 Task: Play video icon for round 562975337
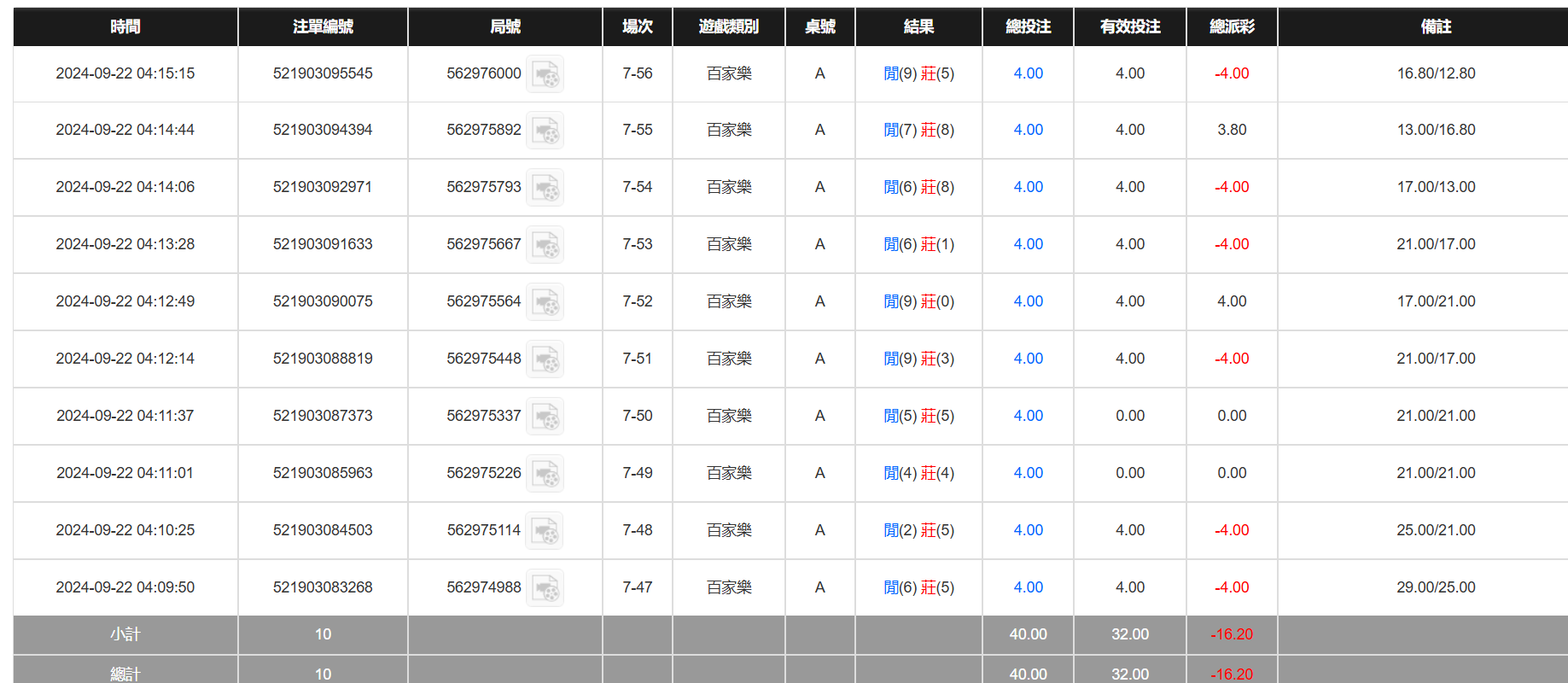click(x=545, y=417)
